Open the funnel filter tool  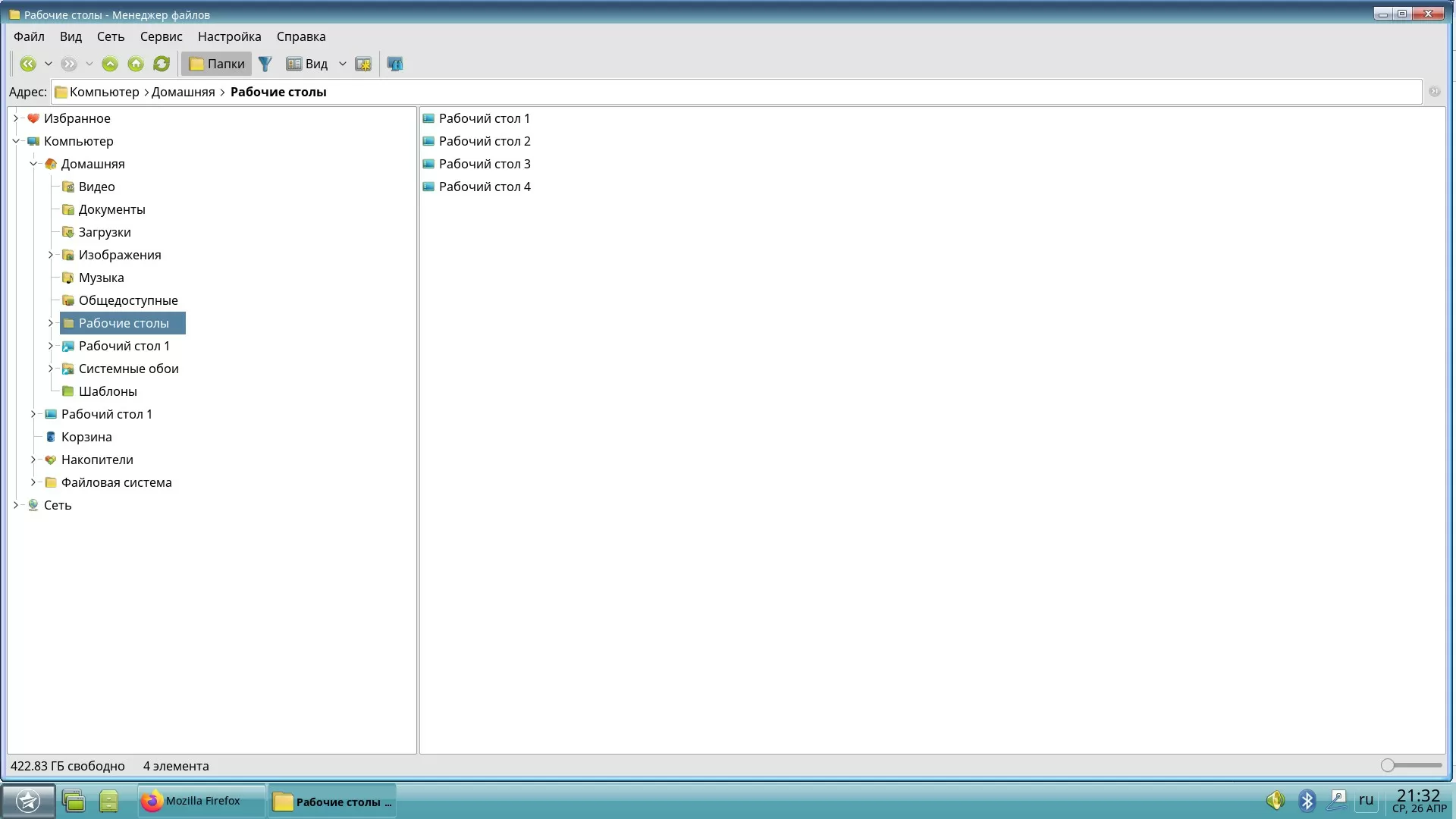265,64
